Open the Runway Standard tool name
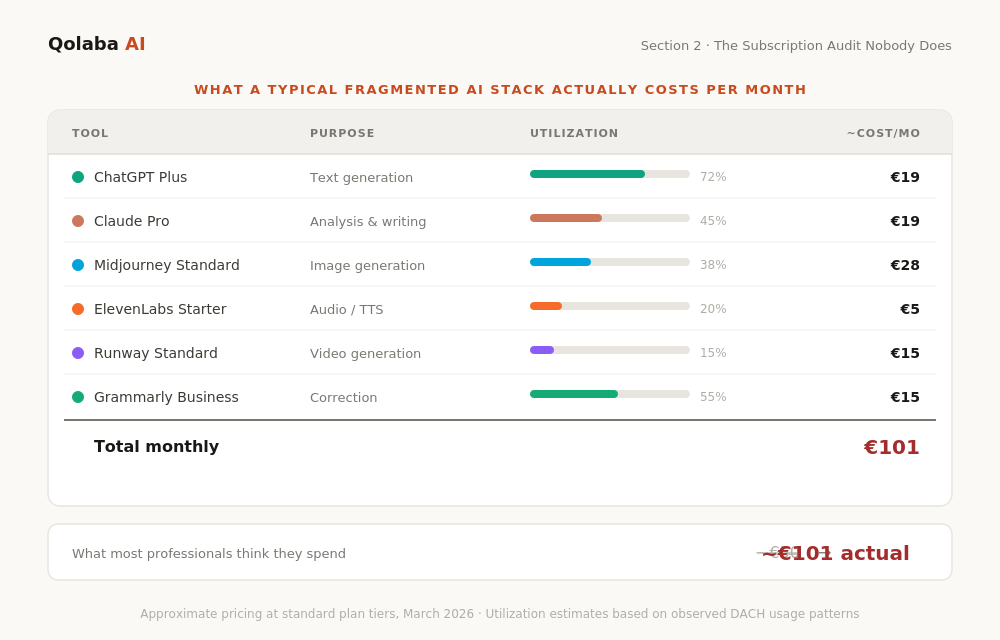This screenshot has width=1000, height=640. coord(155,353)
